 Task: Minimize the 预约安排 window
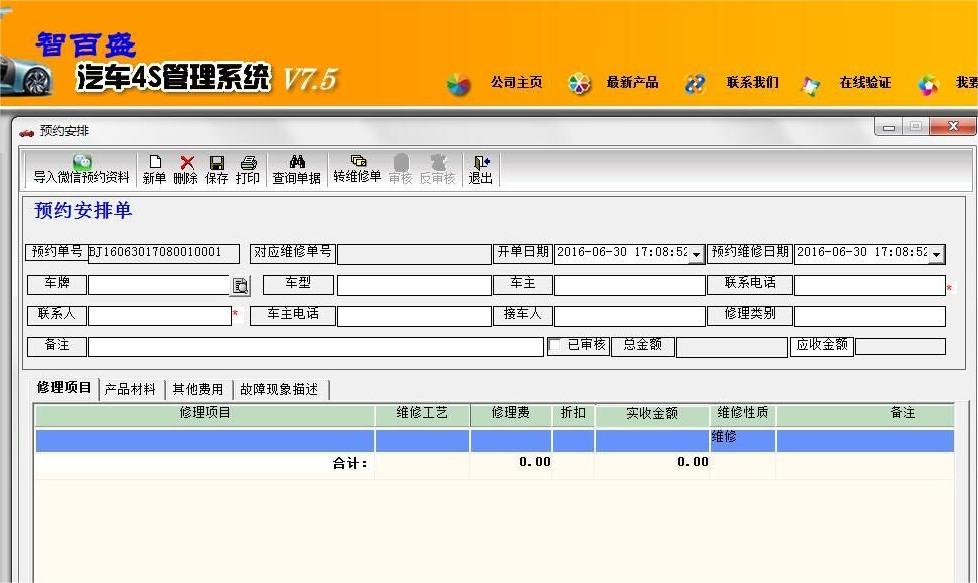pyautogui.click(x=889, y=127)
